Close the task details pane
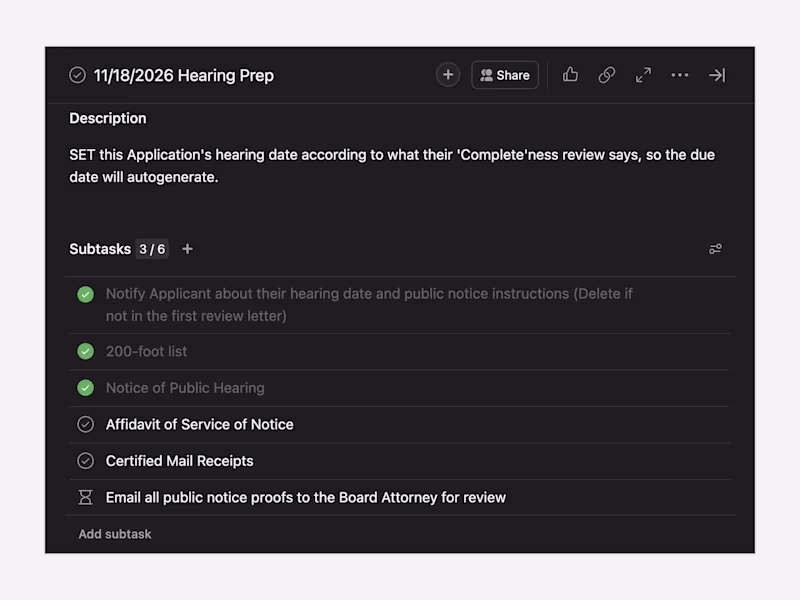Viewport: 800px width, 600px height. pyautogui.click(x=717, y=75)
